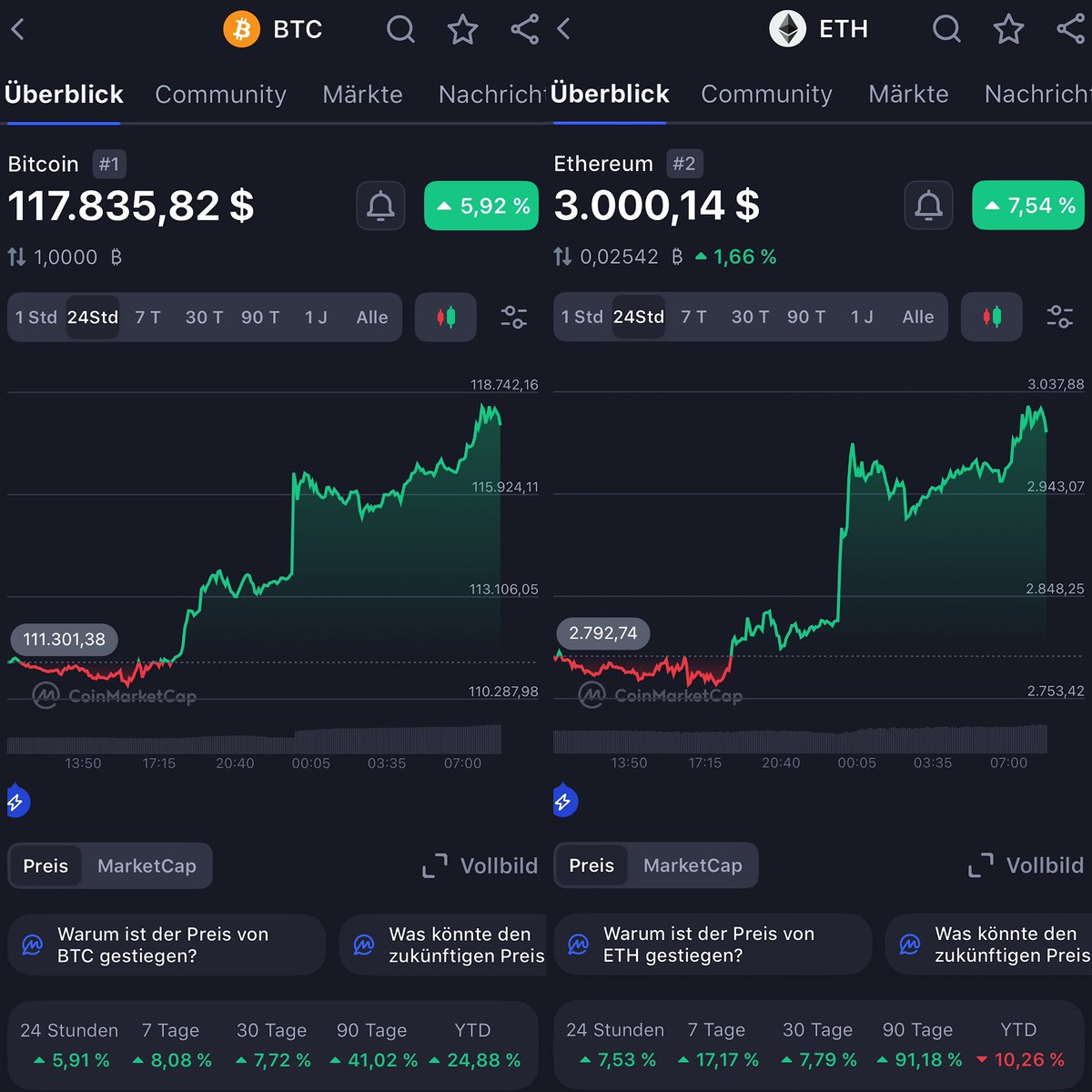Switch ETH chart to MarketCap
Image resolution: width=1092 pixels, height=1092 pixels.
coord(693,866)
